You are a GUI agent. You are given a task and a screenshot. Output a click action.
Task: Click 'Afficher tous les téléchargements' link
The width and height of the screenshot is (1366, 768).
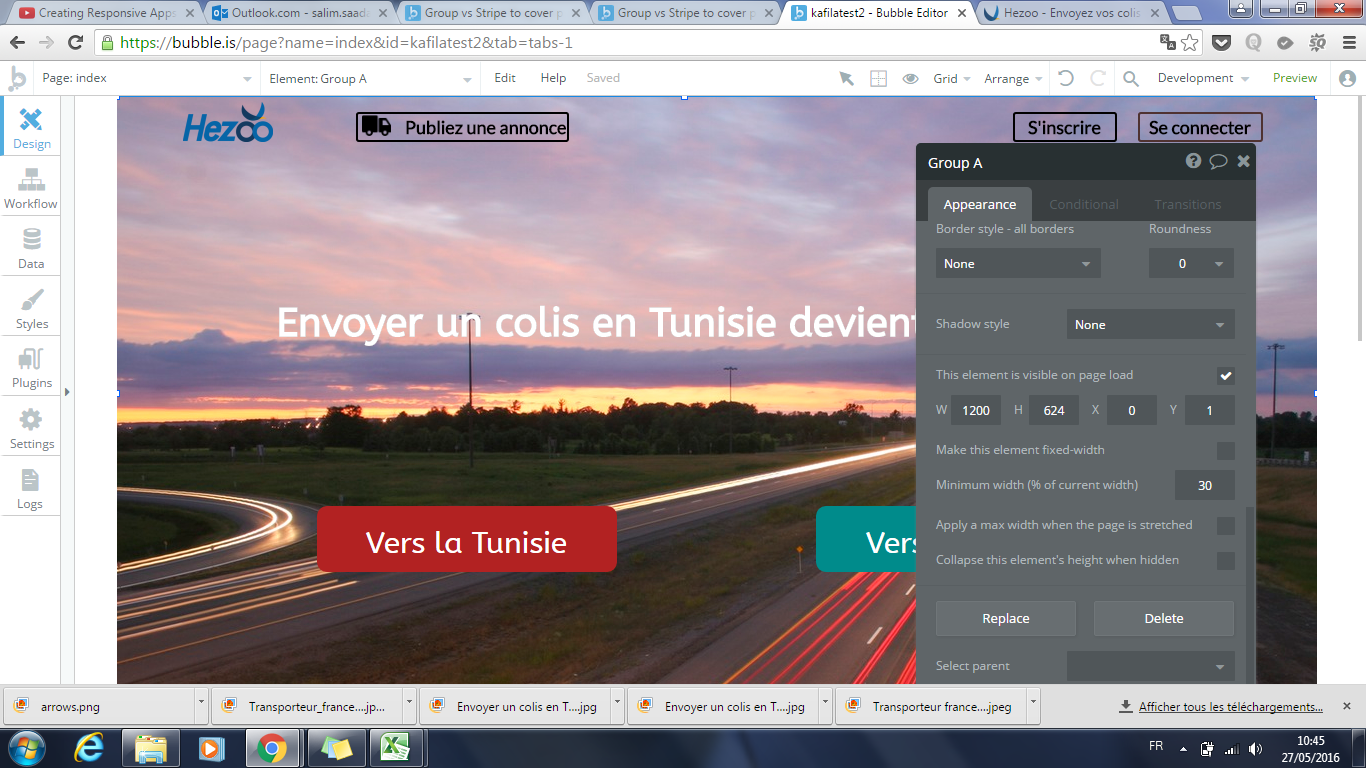click(1231, 707)
